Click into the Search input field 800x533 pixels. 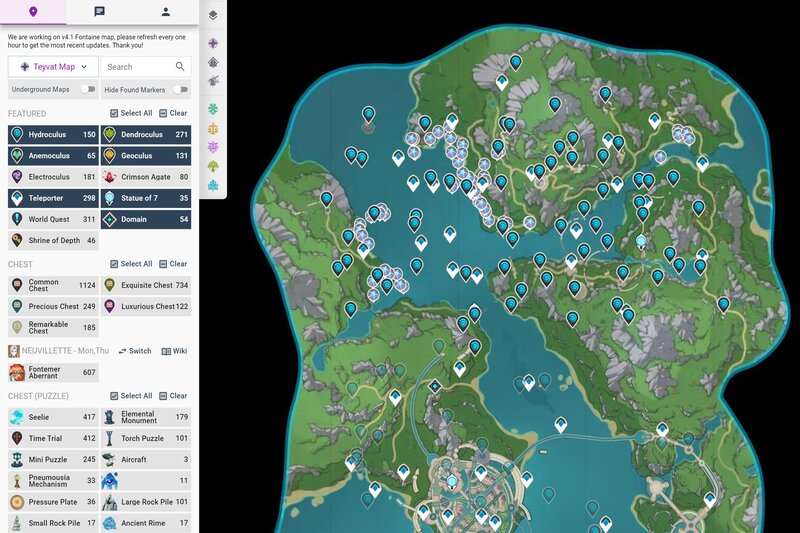click(137, 67)
